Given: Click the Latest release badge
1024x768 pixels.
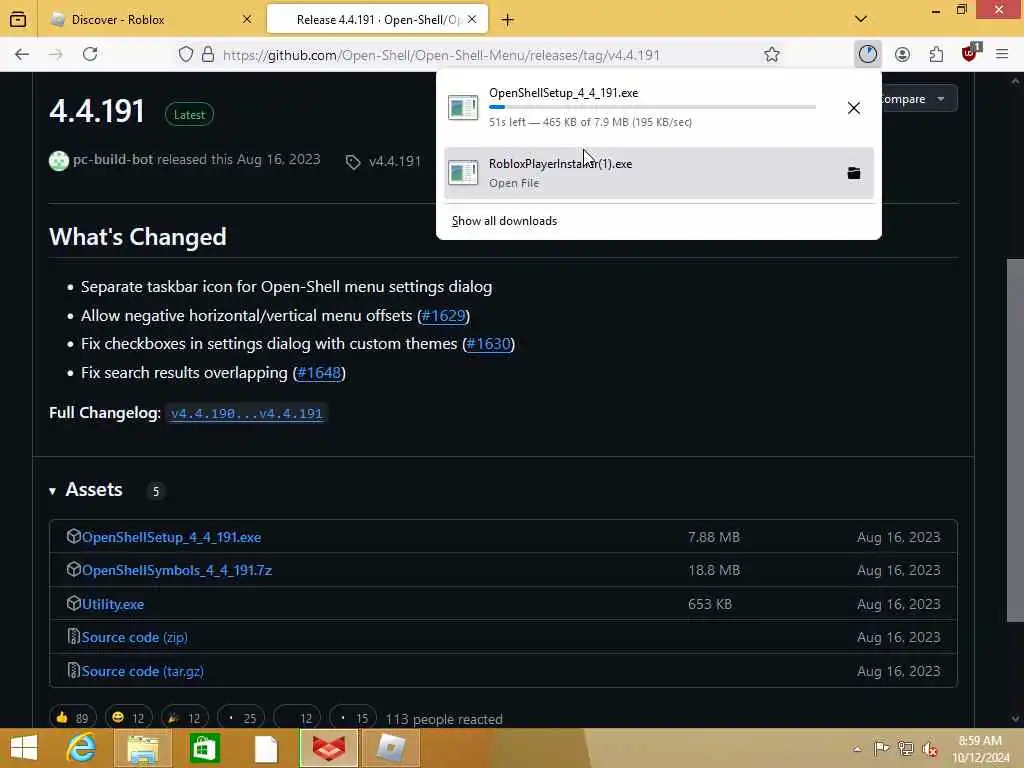Looking at the screenshot, I should point(189,114).
